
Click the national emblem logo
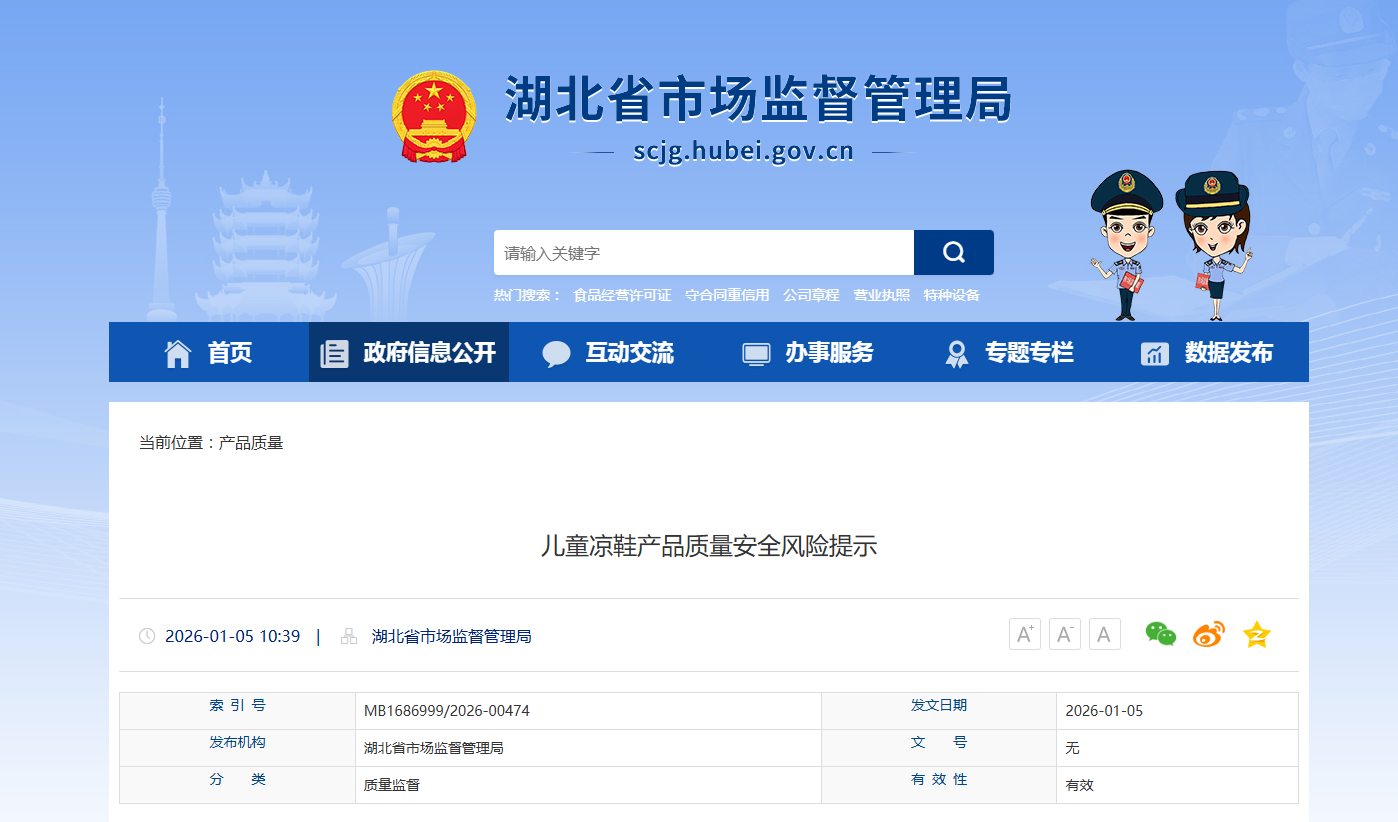click(x=435, y=116)
